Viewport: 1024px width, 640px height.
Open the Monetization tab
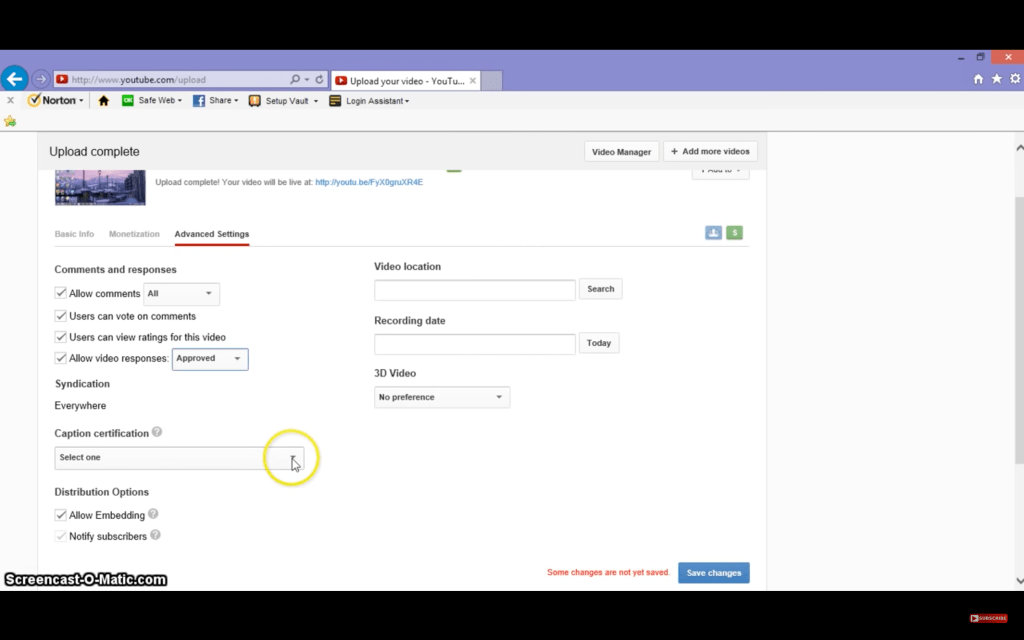coord(134,234)
